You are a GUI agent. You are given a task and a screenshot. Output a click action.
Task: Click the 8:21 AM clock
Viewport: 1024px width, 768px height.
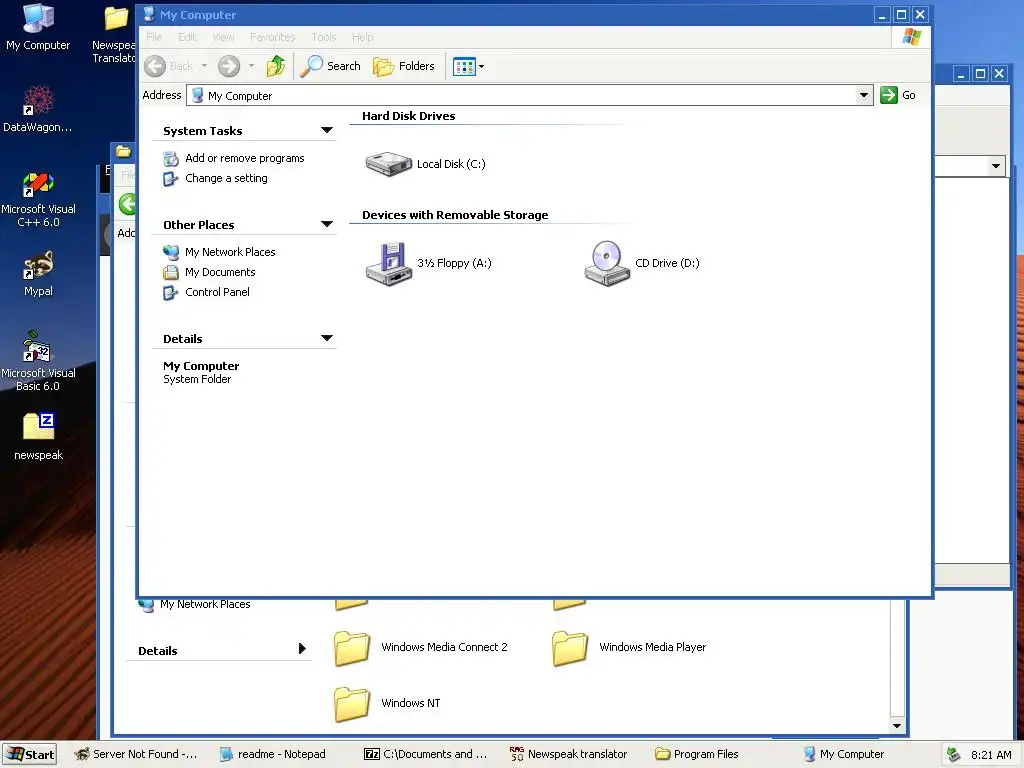click(x=991, y=755)
